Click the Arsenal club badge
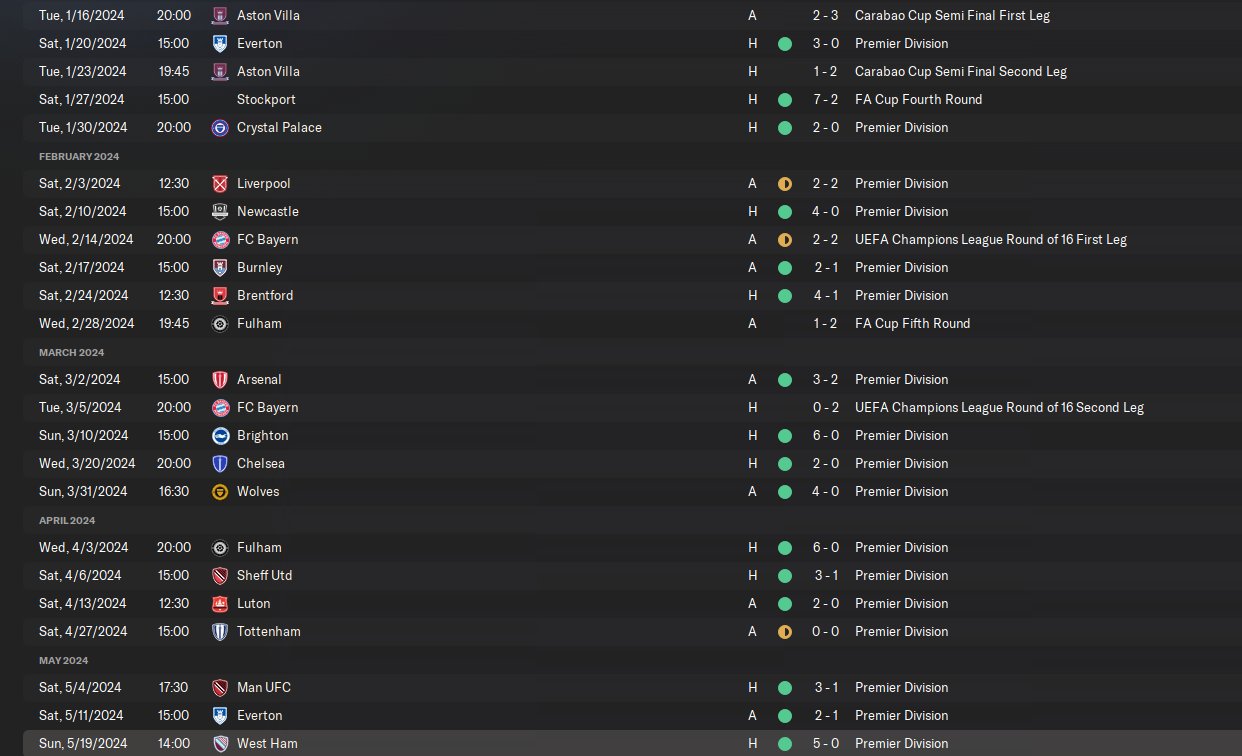Screen dimensions: 1242x756 220,380
